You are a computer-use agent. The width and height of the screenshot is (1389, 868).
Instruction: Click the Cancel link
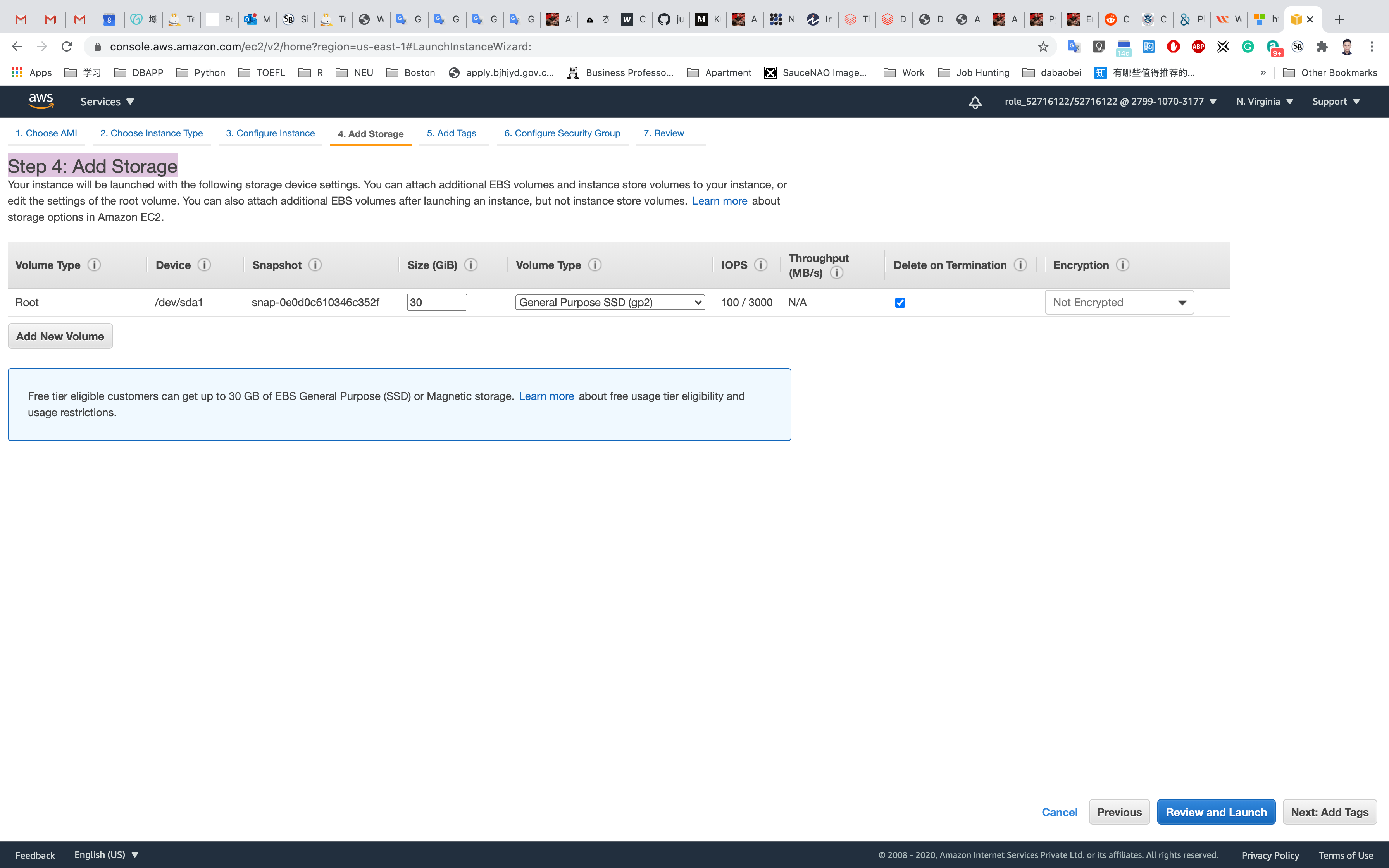1059,812
